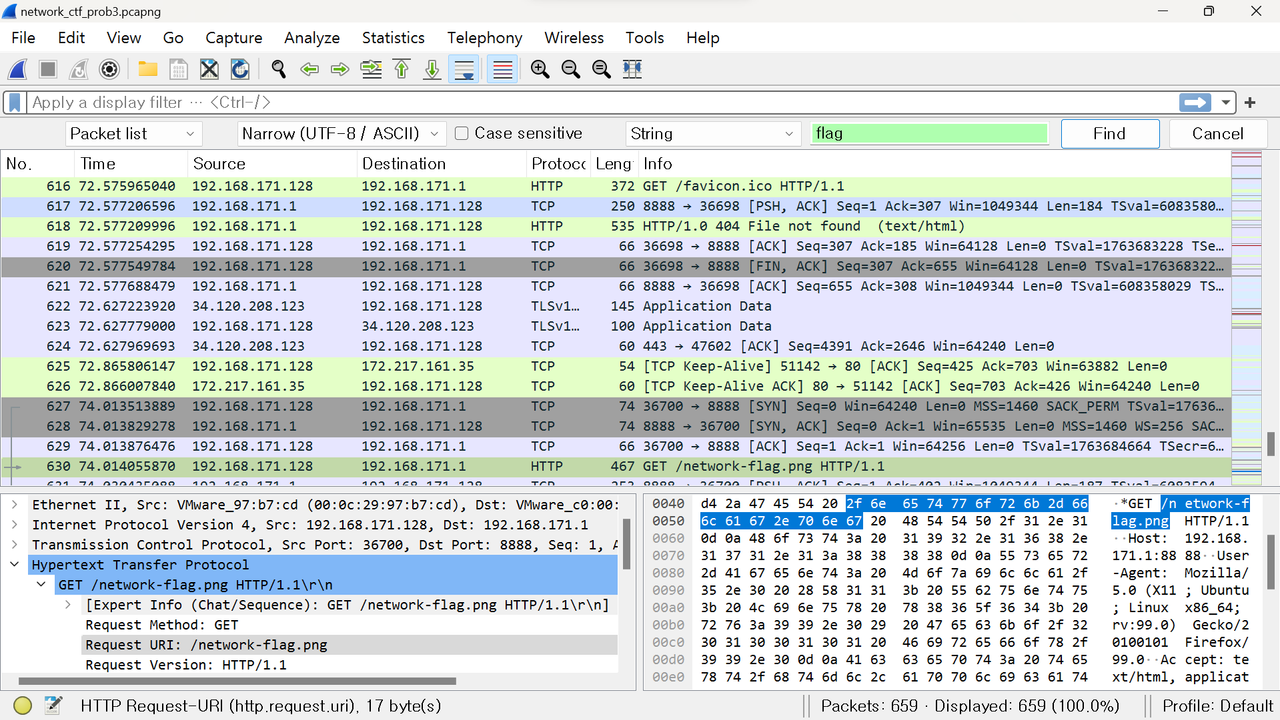Open the Packet list search-in dropdown

click(134, 134)
